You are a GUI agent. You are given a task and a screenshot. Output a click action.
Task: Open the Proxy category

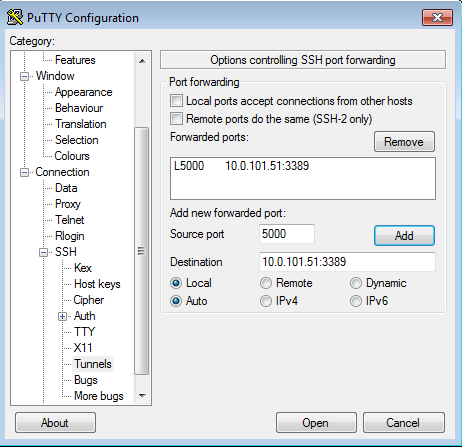coord(68,204)
